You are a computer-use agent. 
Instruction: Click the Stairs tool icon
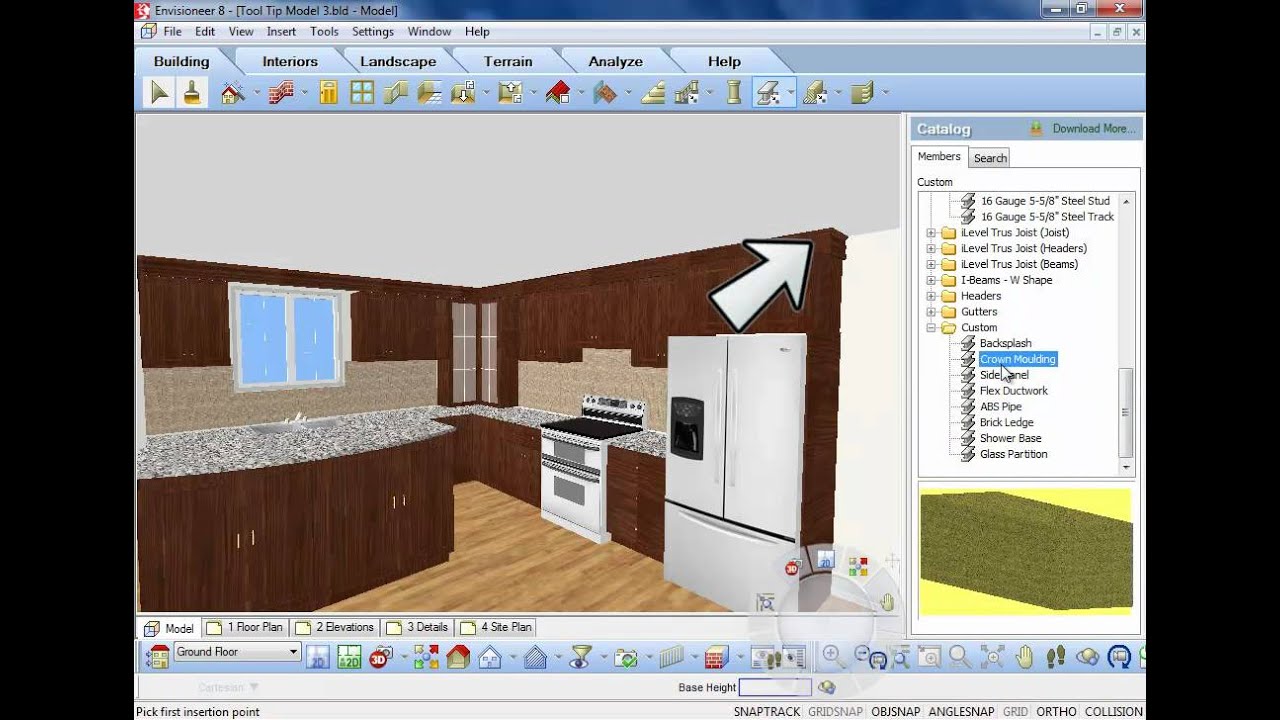pyautogui.click(x=653, y=93)
